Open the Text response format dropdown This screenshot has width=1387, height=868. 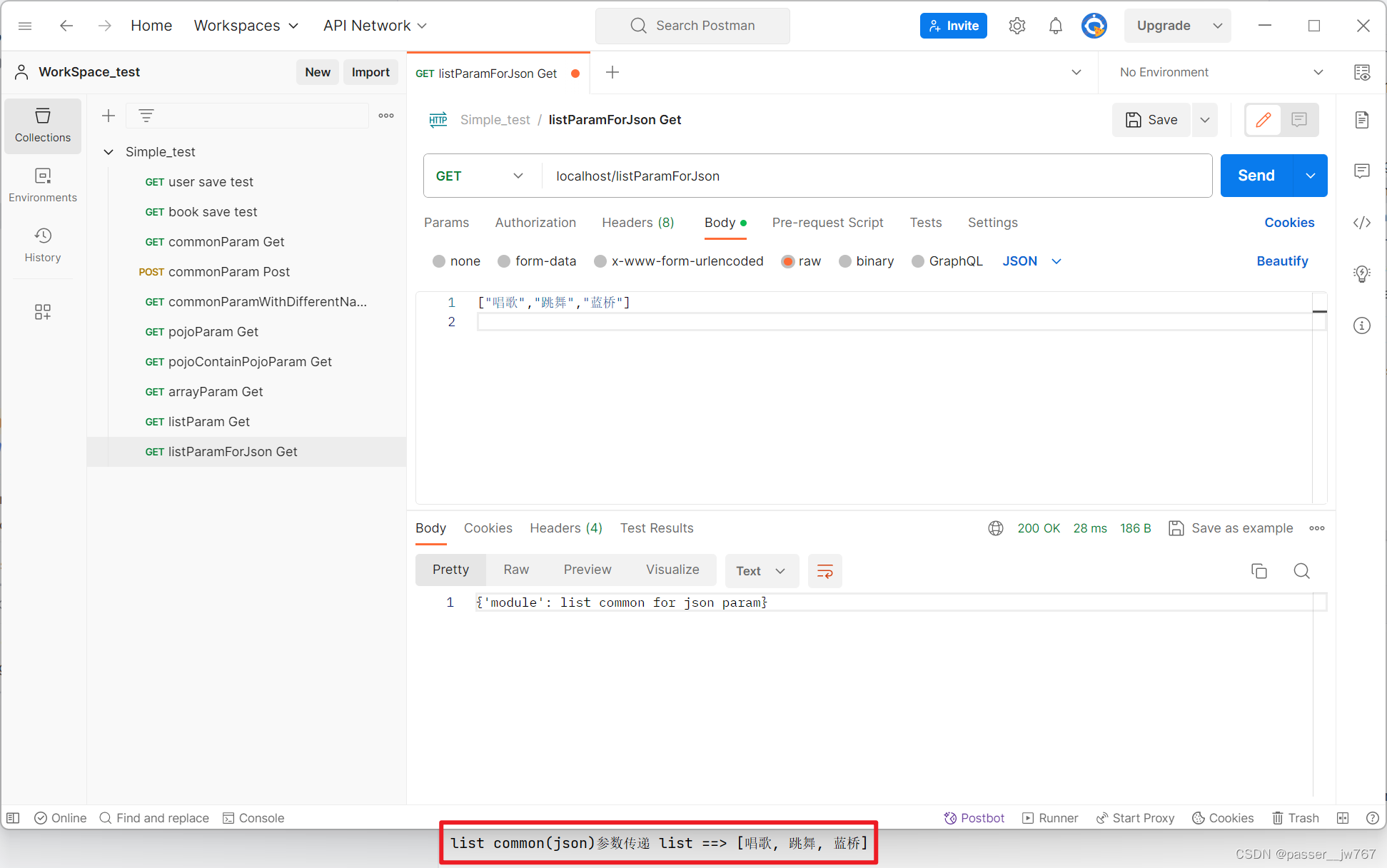pyautogui.click(x=761, y=571)
